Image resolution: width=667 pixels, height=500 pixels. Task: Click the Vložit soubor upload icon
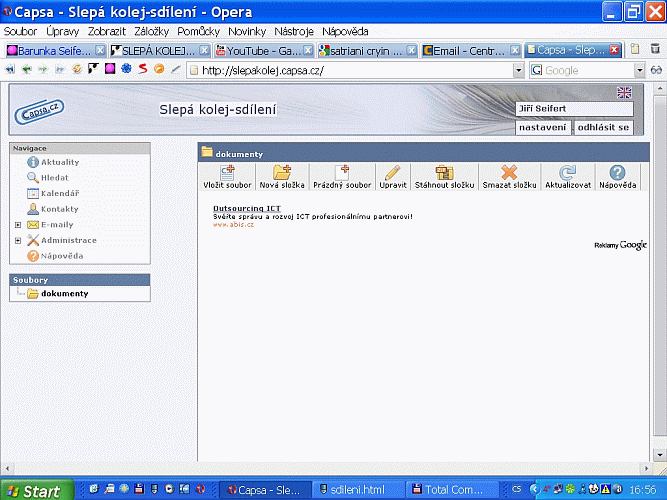point(226,174)
